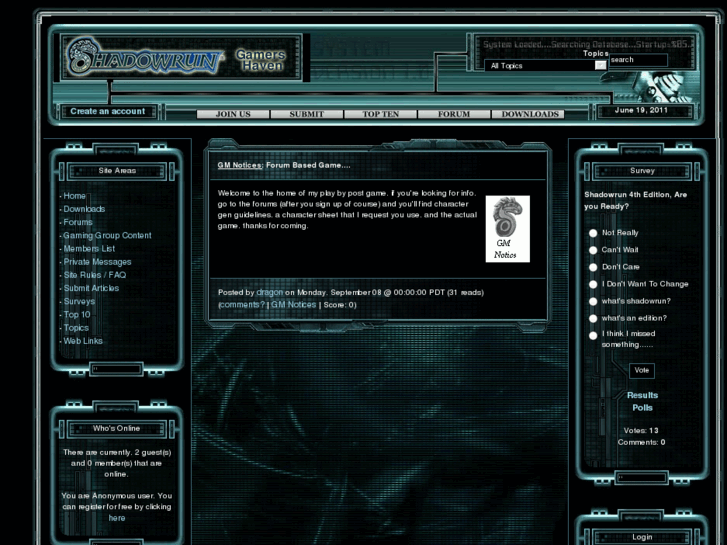This screenshot has width=727, height=545.
Task: View the survey Results link
Action: 642,395
